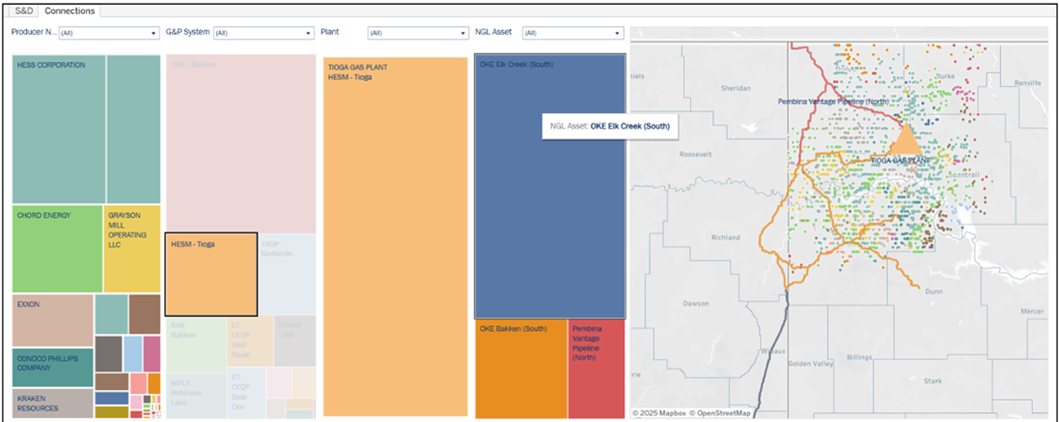Select the HESS CORPORATION treemap block
The width and height of the screenshot is (1059, 422).
click(59, 129)
